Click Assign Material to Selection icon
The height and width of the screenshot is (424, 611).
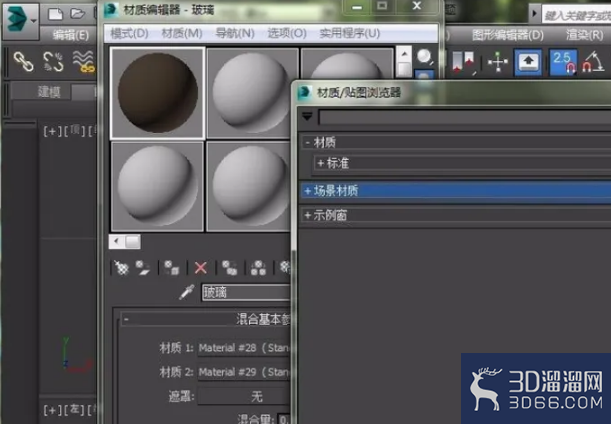tap(171, 268)
